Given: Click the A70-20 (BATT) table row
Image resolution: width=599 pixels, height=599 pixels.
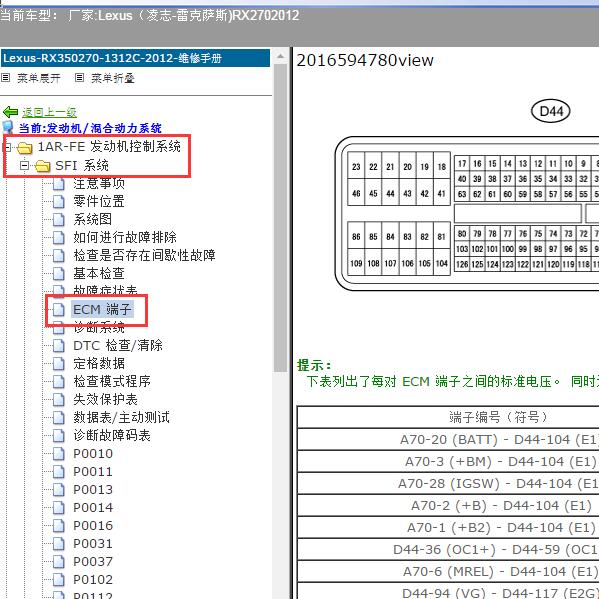Looking at the screenshot, I should (448, 439).
